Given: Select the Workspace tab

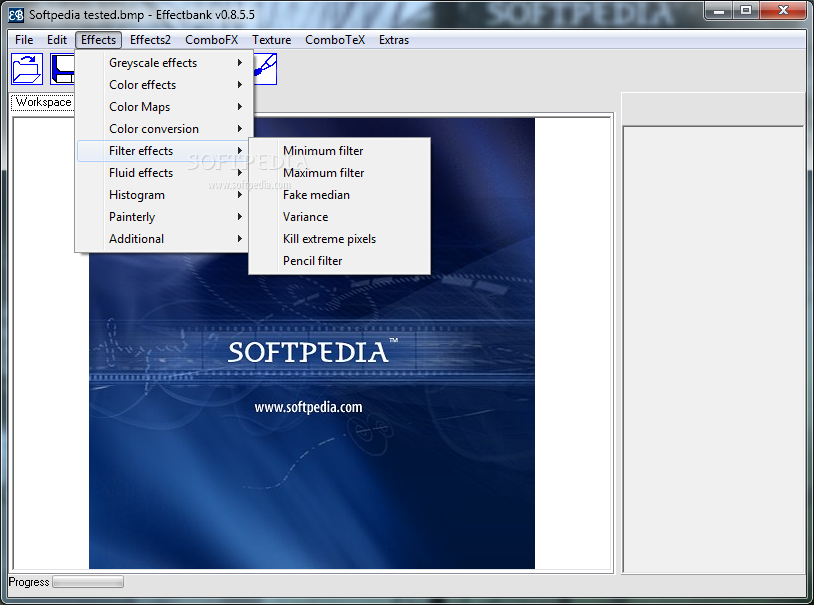Looking at the screenshot, I should (43, 102).
